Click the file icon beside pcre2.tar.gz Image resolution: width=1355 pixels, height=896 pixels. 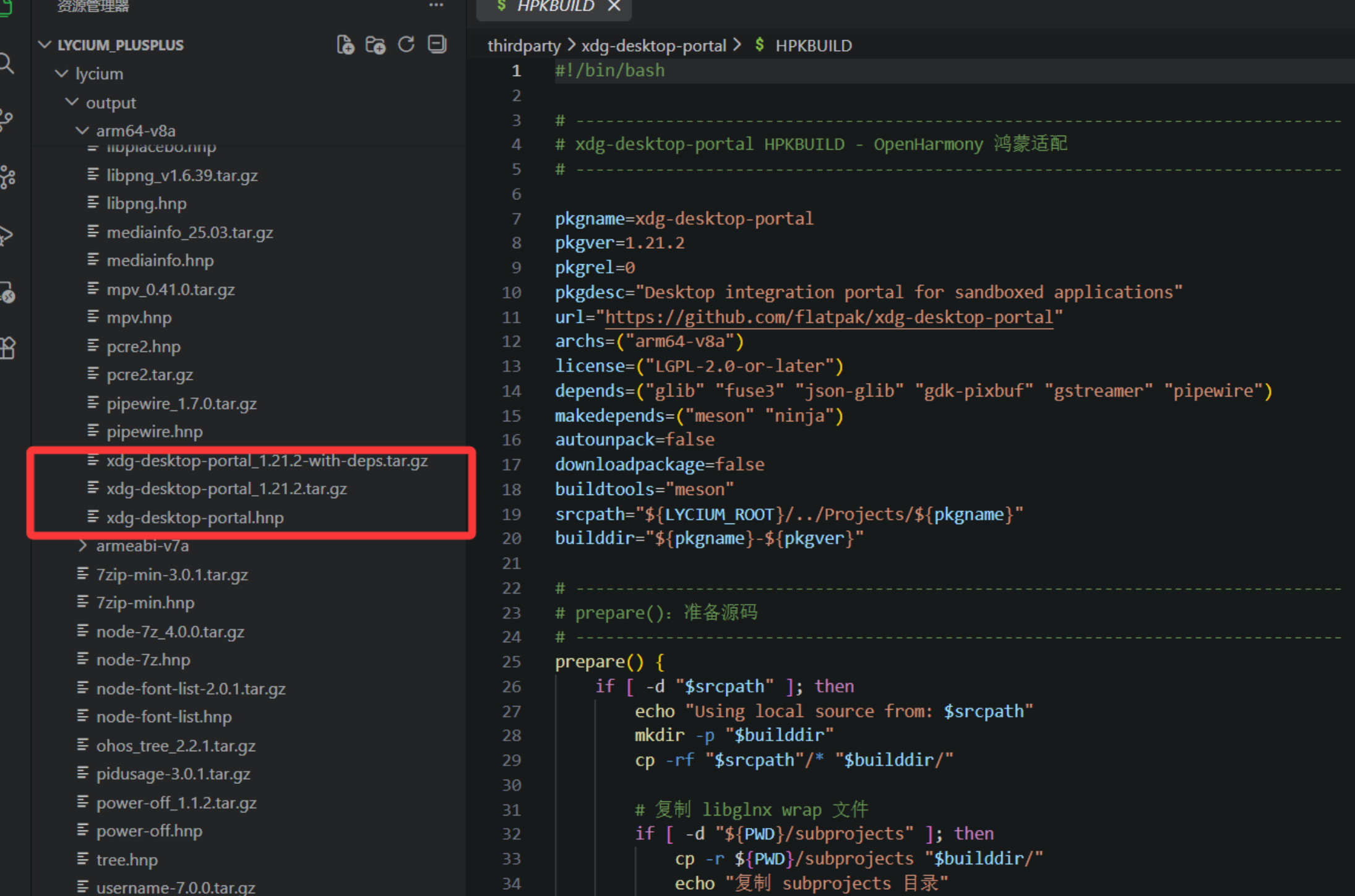(93, 374)
